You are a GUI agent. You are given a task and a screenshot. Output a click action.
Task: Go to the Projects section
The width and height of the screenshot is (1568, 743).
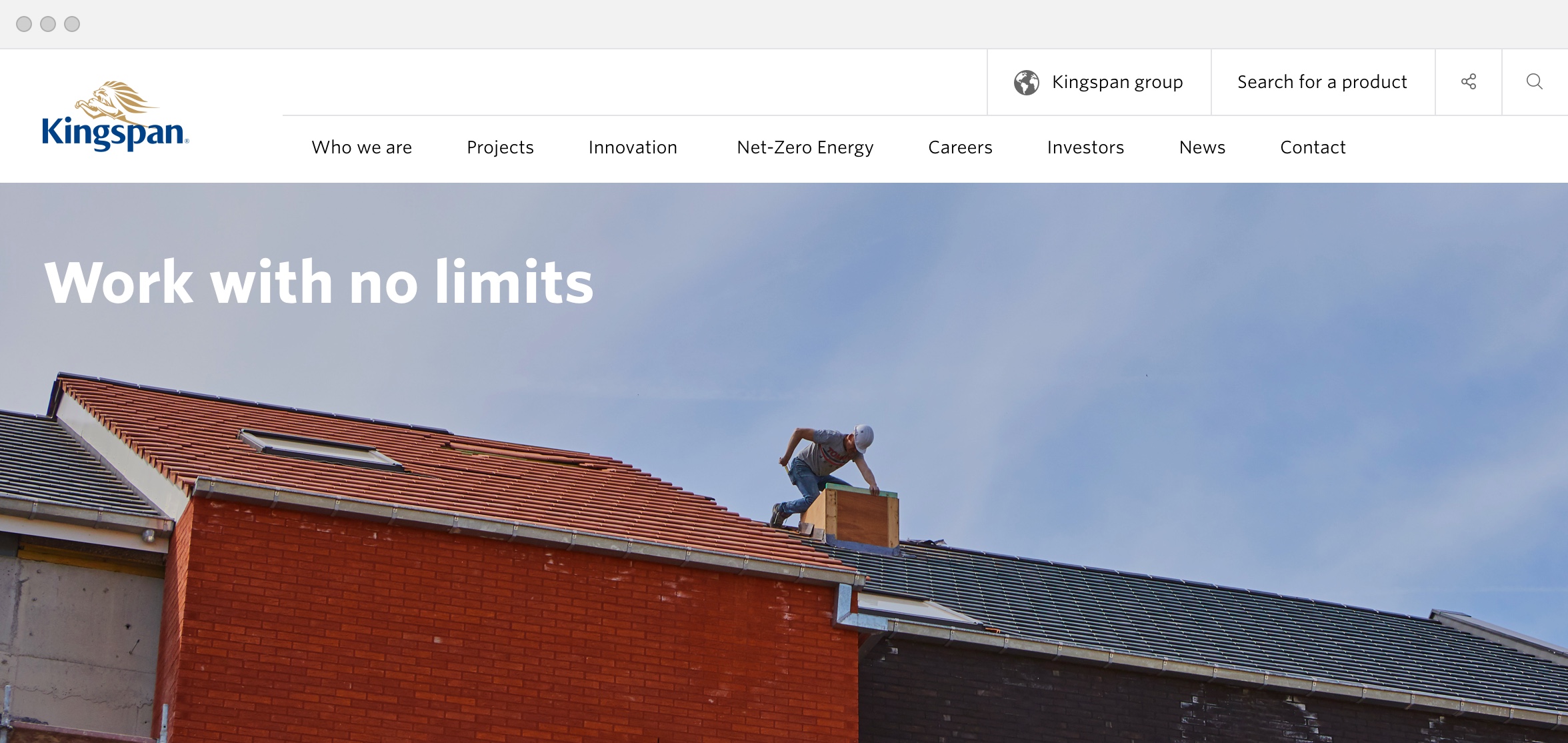coord(500,147)
